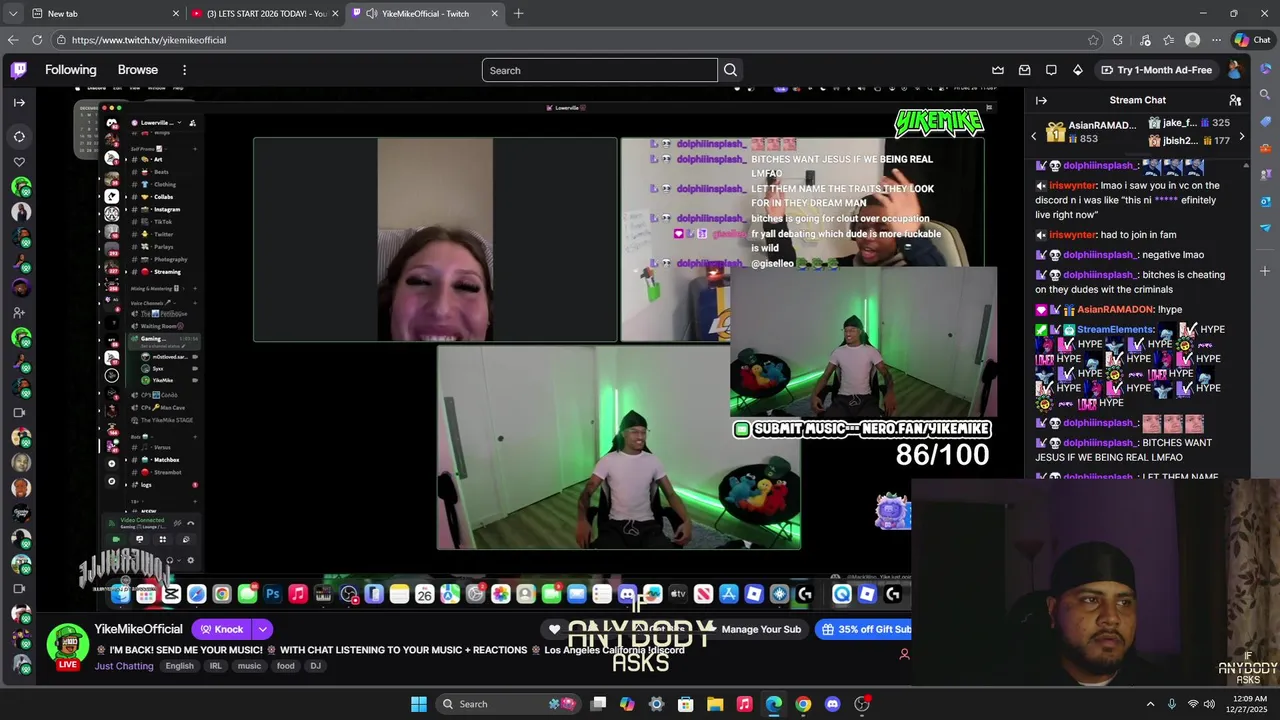
Task: Open Discord from the Windows taskbar
Action: click(x=832, y=704)
